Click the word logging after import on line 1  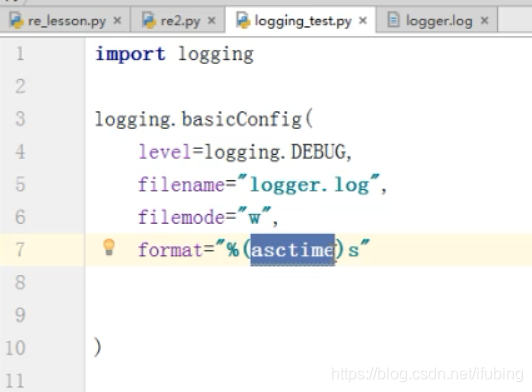[216, 55]
